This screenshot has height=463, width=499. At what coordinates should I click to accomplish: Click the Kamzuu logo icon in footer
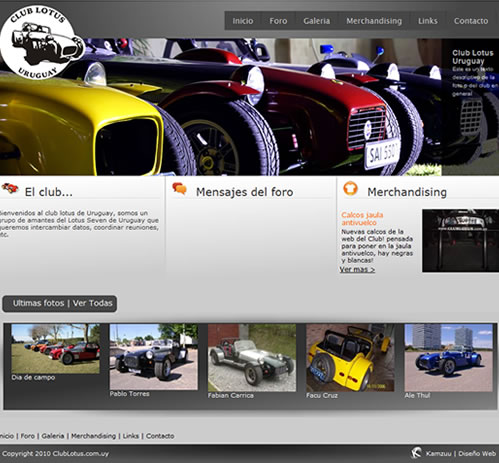tap(416, 453)
